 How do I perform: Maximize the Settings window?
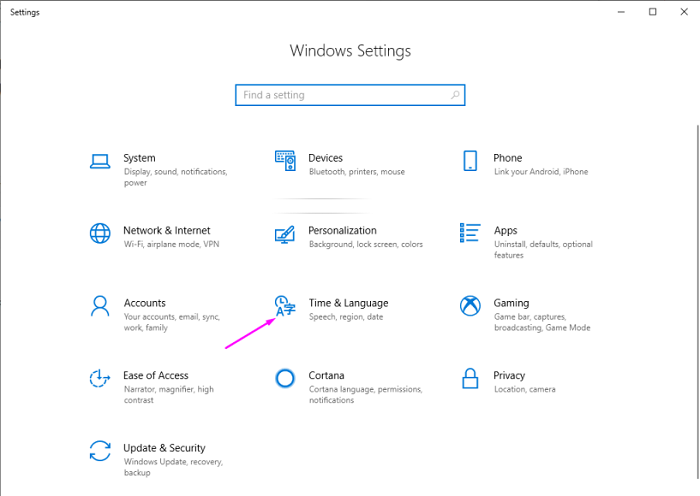coord(653,12)
